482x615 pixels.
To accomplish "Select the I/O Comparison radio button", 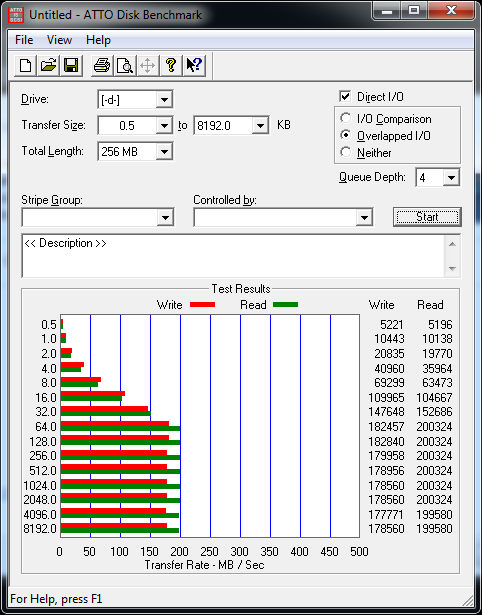I will click(346, 118).
